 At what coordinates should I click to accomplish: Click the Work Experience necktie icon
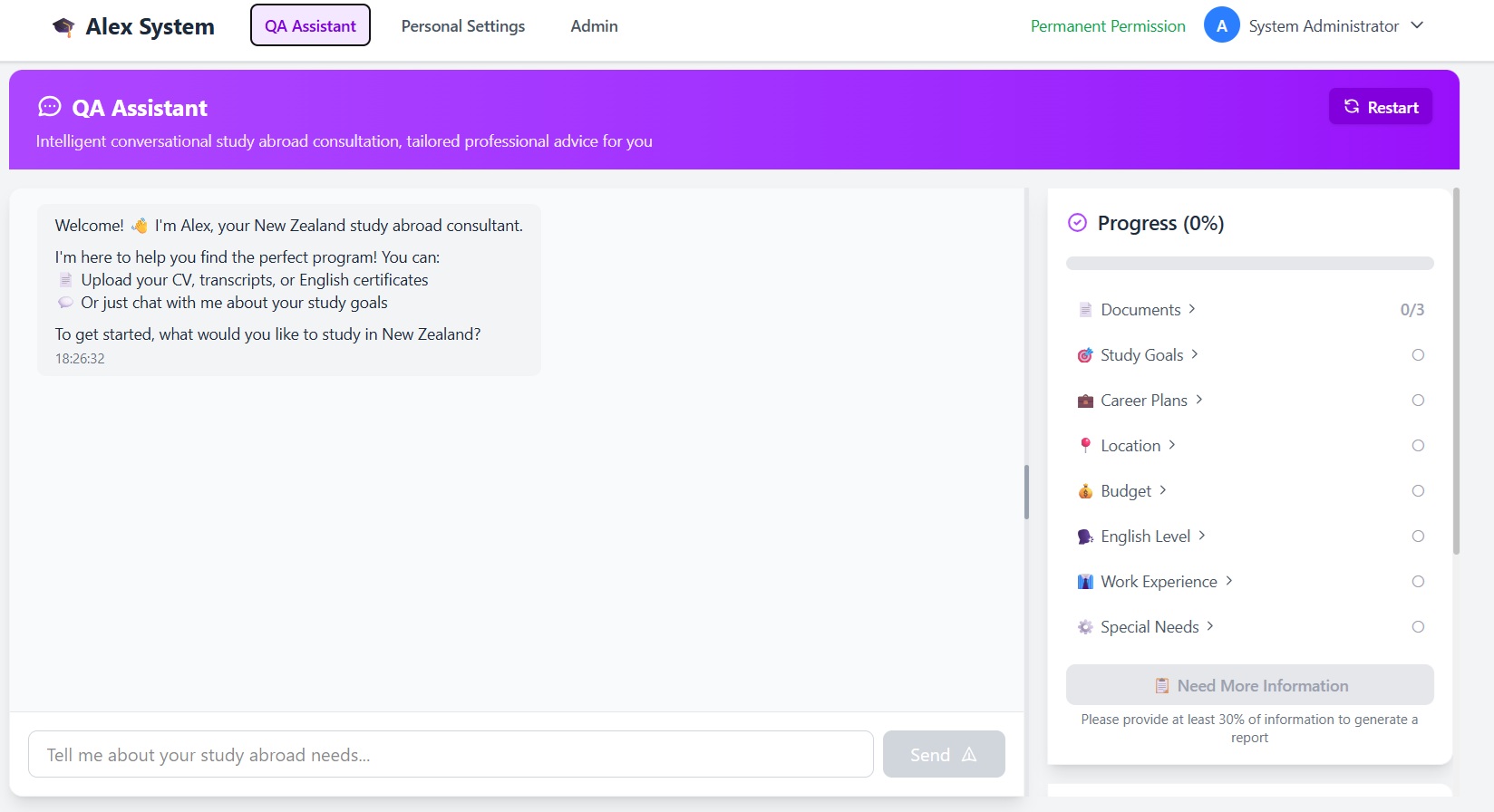(1085, 582)
